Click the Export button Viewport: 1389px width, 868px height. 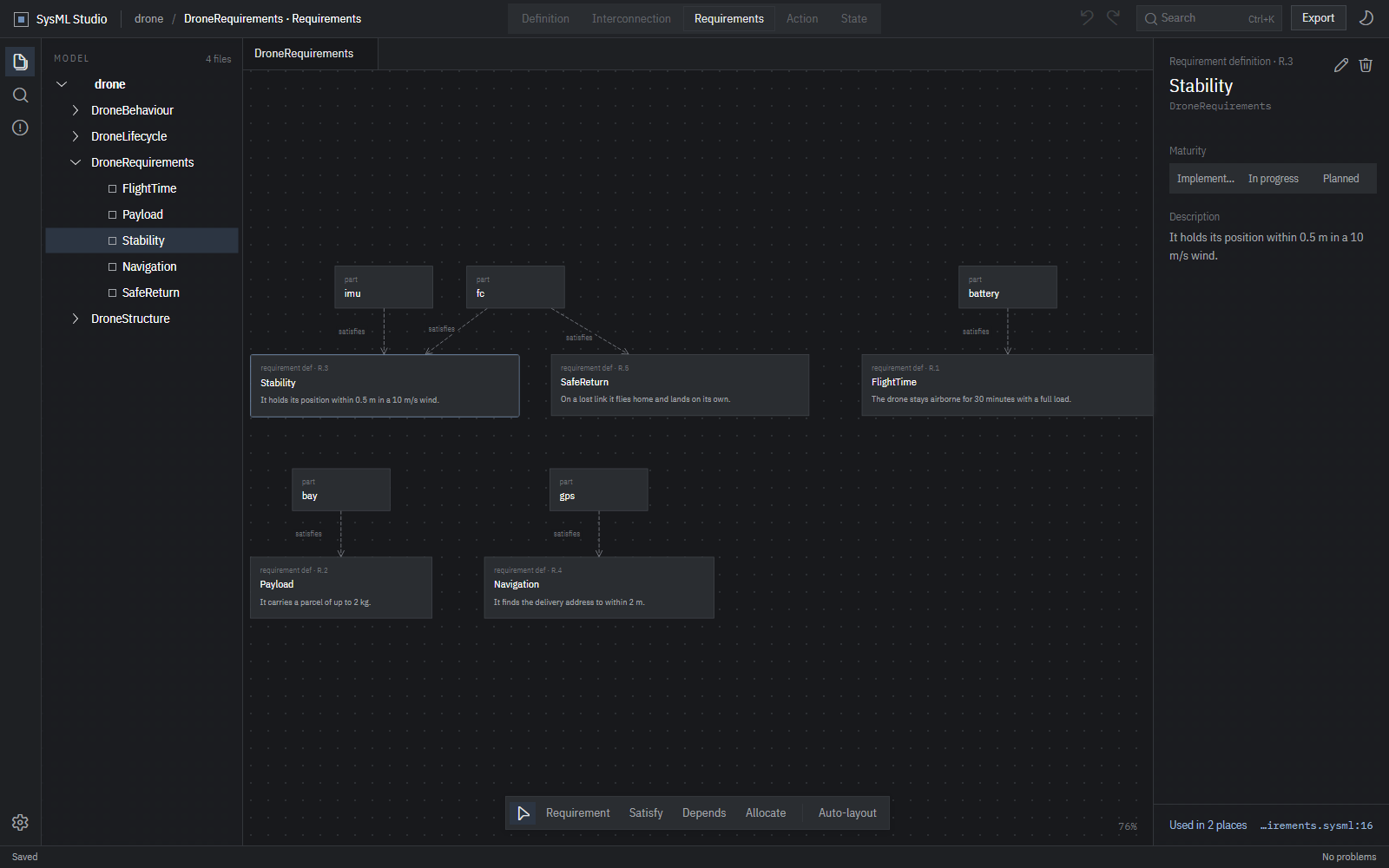[1318, 18]
